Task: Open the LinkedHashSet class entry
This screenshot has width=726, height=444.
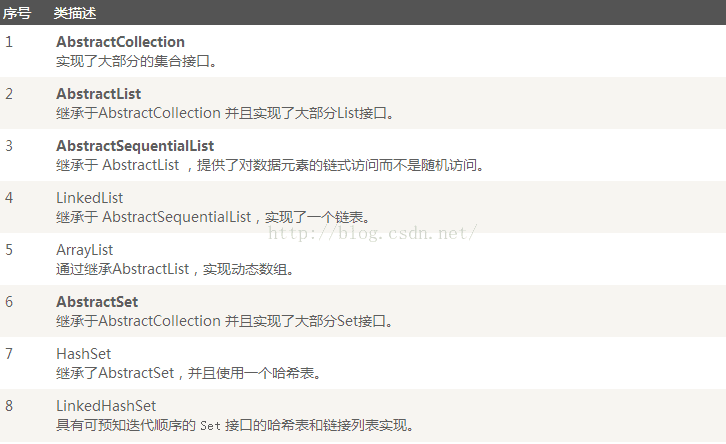Action: pyautogui.click(x=106, y=406)
